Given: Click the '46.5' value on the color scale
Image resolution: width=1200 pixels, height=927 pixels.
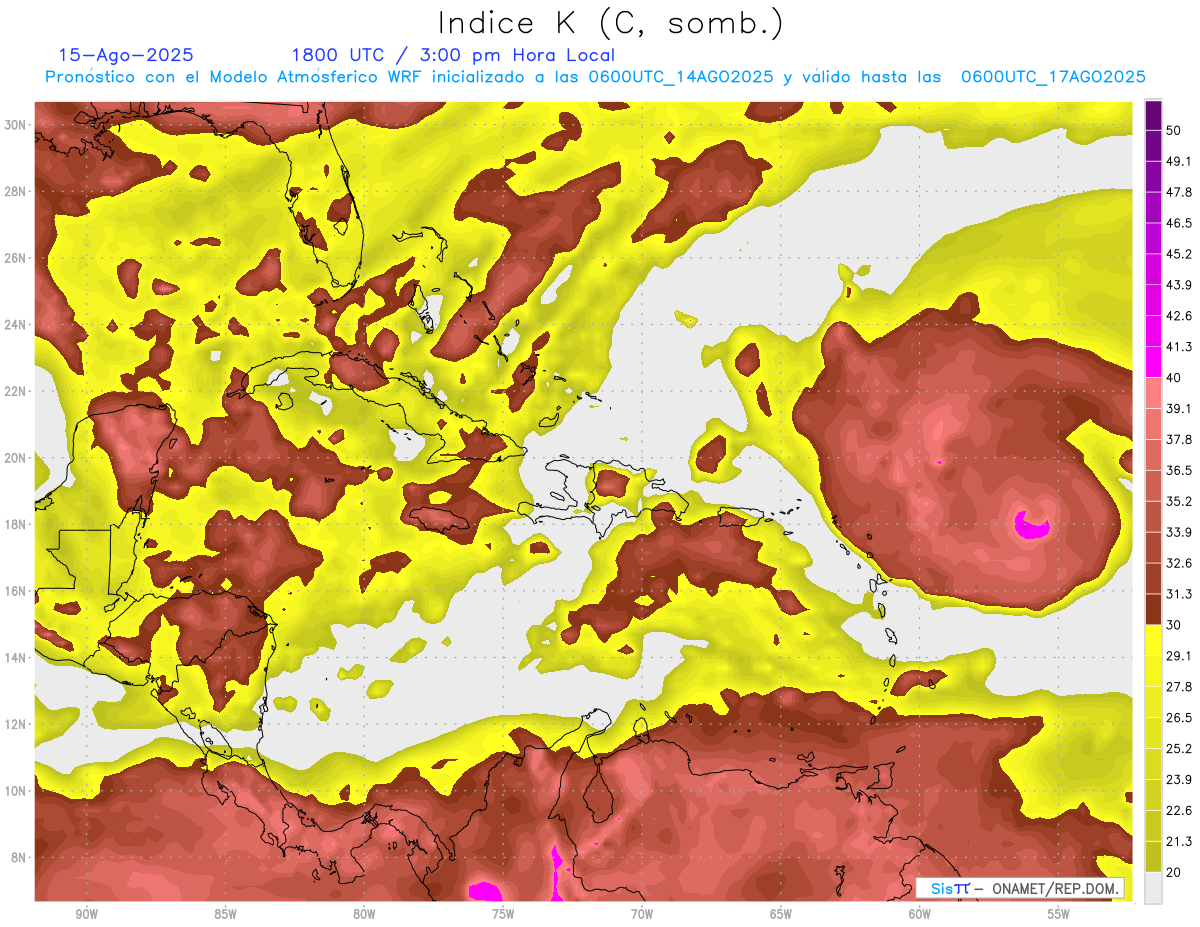Looking at the screenshot, I should pyautogui.click(x=1178, y=223).
